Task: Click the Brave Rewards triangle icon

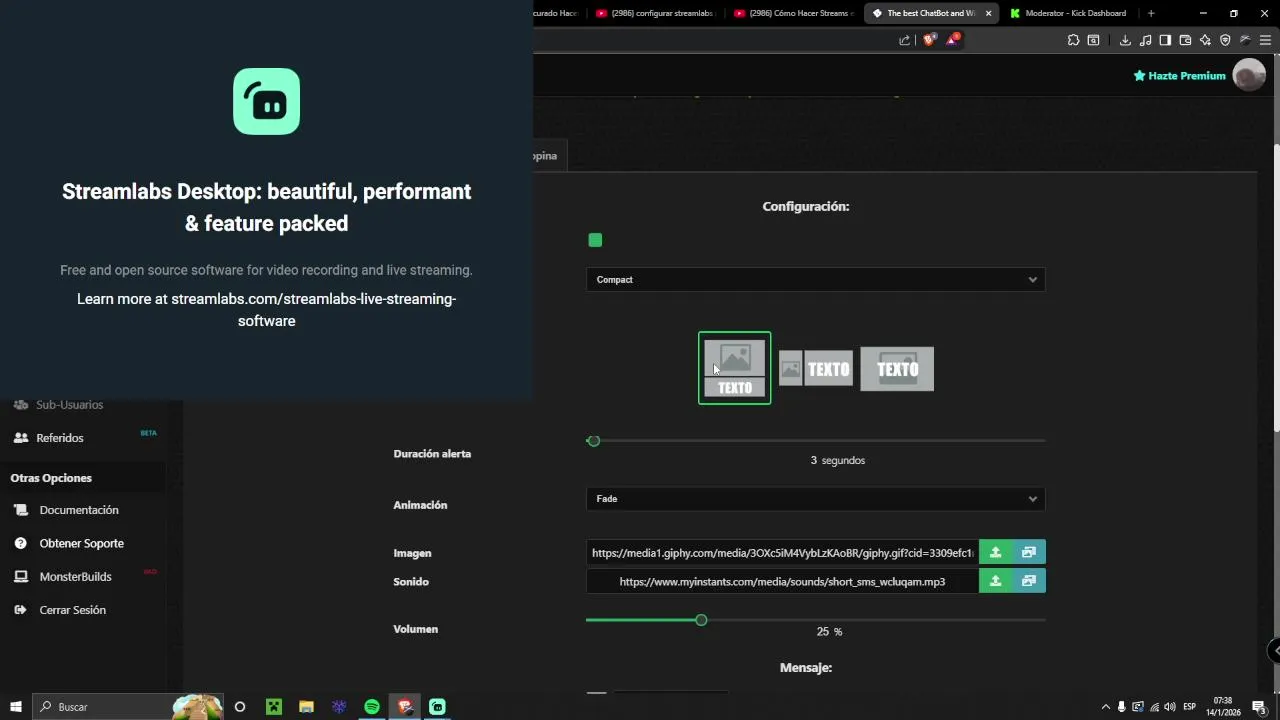Action: tap(954, 39)
